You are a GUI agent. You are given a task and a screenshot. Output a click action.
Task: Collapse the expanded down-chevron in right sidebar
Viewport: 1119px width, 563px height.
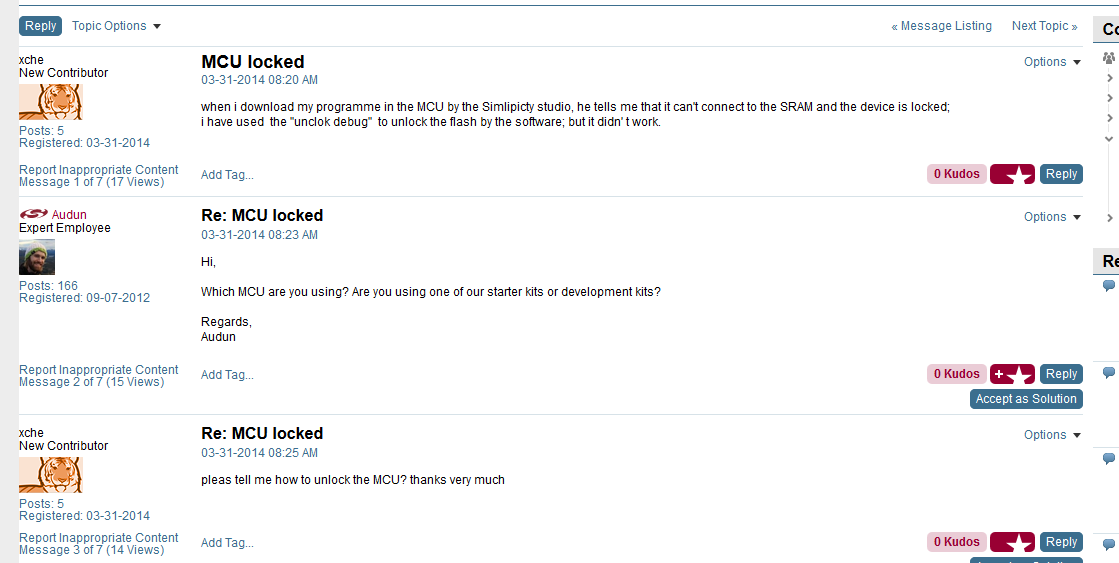[1109, 138]
